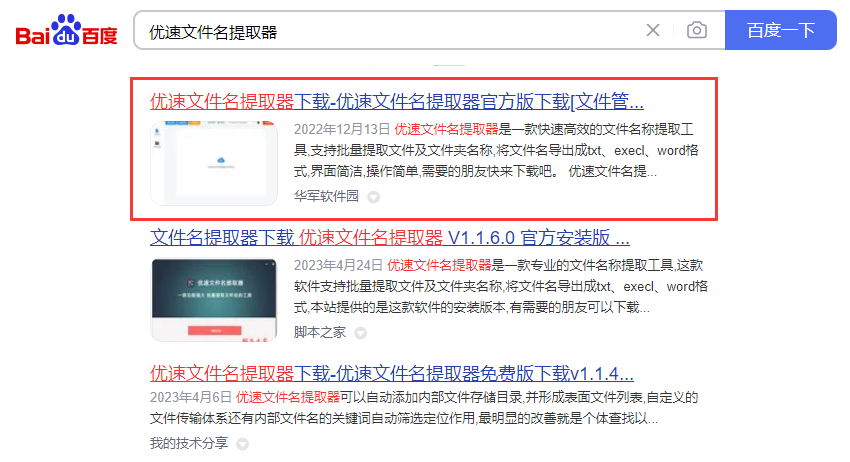Click 华军软件园 source label
The width and height of the screenshot is (850, 462).
click(x=326, y=196)
